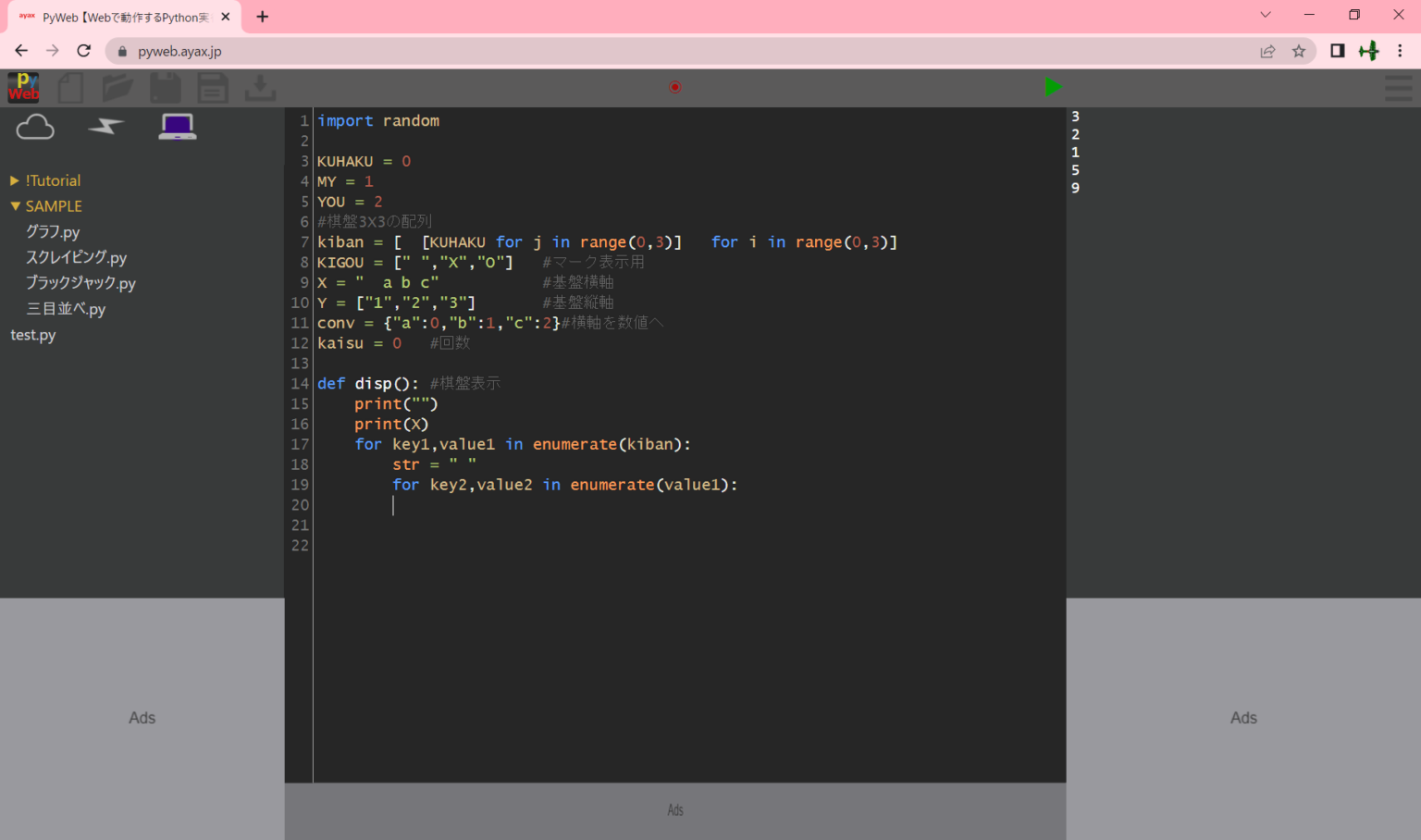This screenshot has width=1421, height=840.
Task: Click the PyWeb logo icon
Action: 22,87
